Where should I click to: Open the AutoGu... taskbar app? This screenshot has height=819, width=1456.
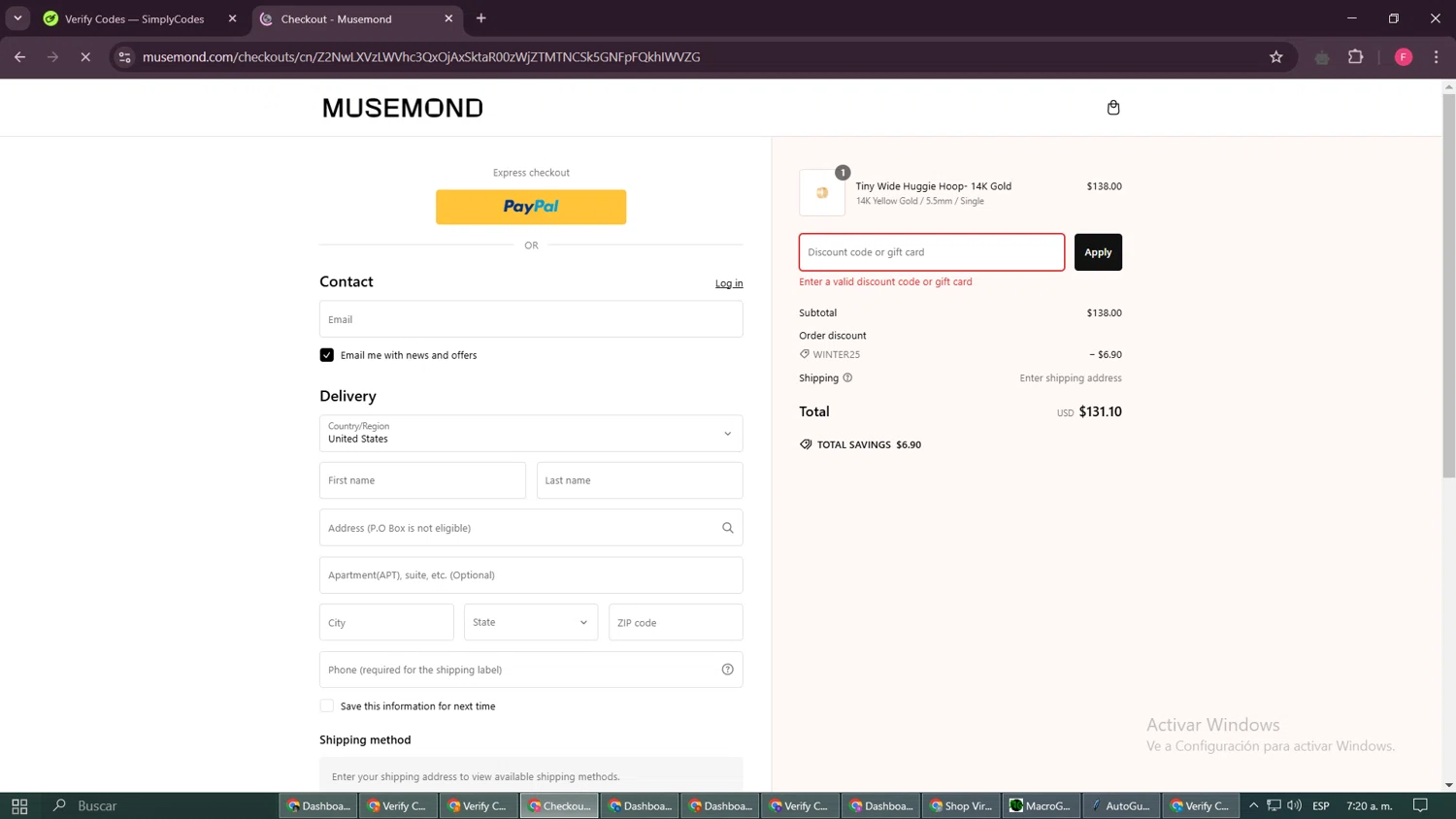[x=1122, y=805]
